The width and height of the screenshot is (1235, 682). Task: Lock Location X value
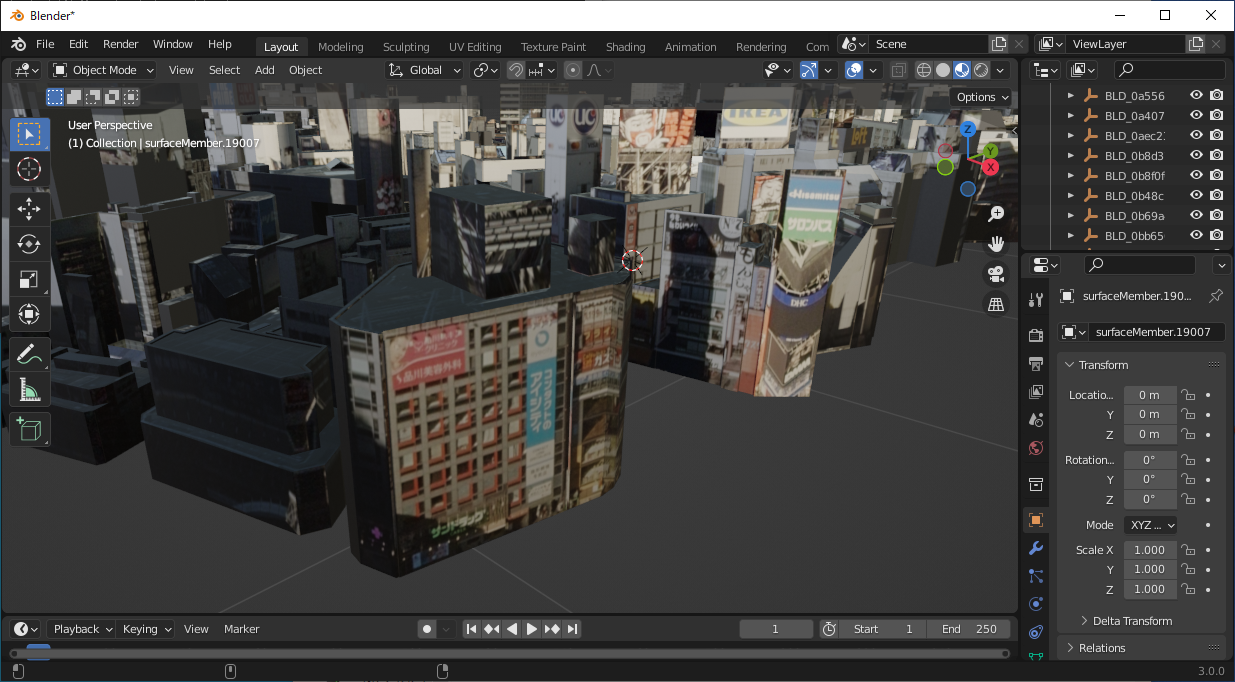pyautogui.click(x=1189, y=395)
